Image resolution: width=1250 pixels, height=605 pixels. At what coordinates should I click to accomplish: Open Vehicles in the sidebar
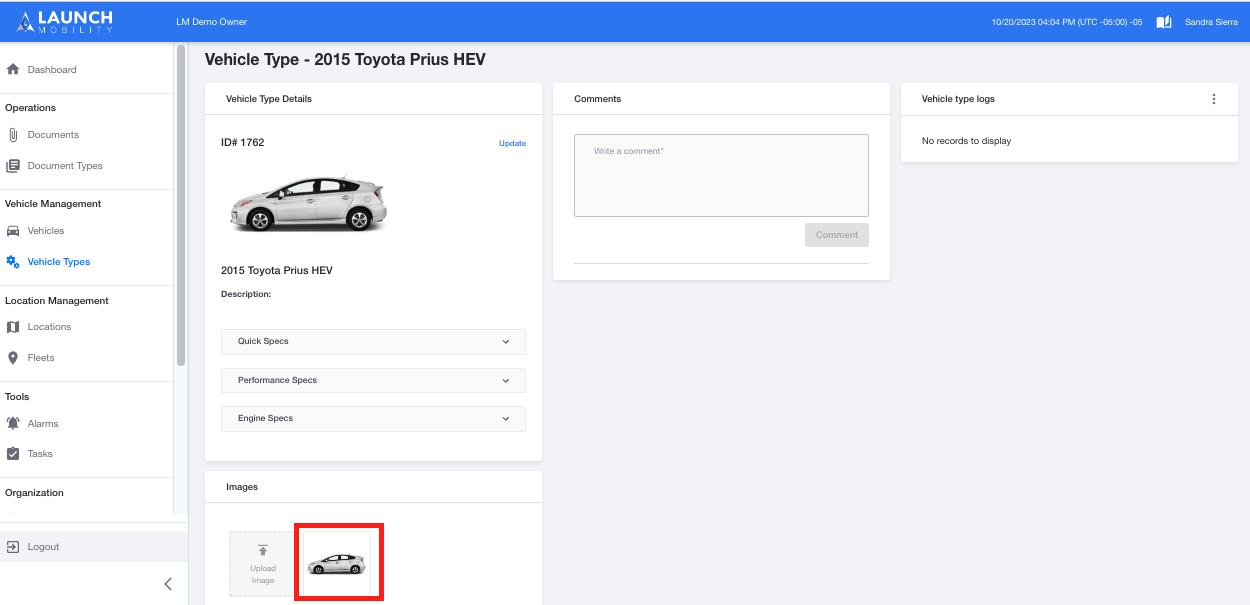[x=46, y=231]
